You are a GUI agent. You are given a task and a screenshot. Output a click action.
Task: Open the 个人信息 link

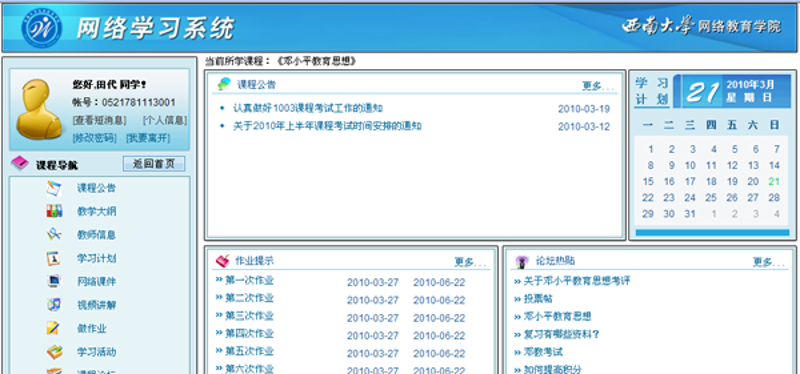click(165, 120)
